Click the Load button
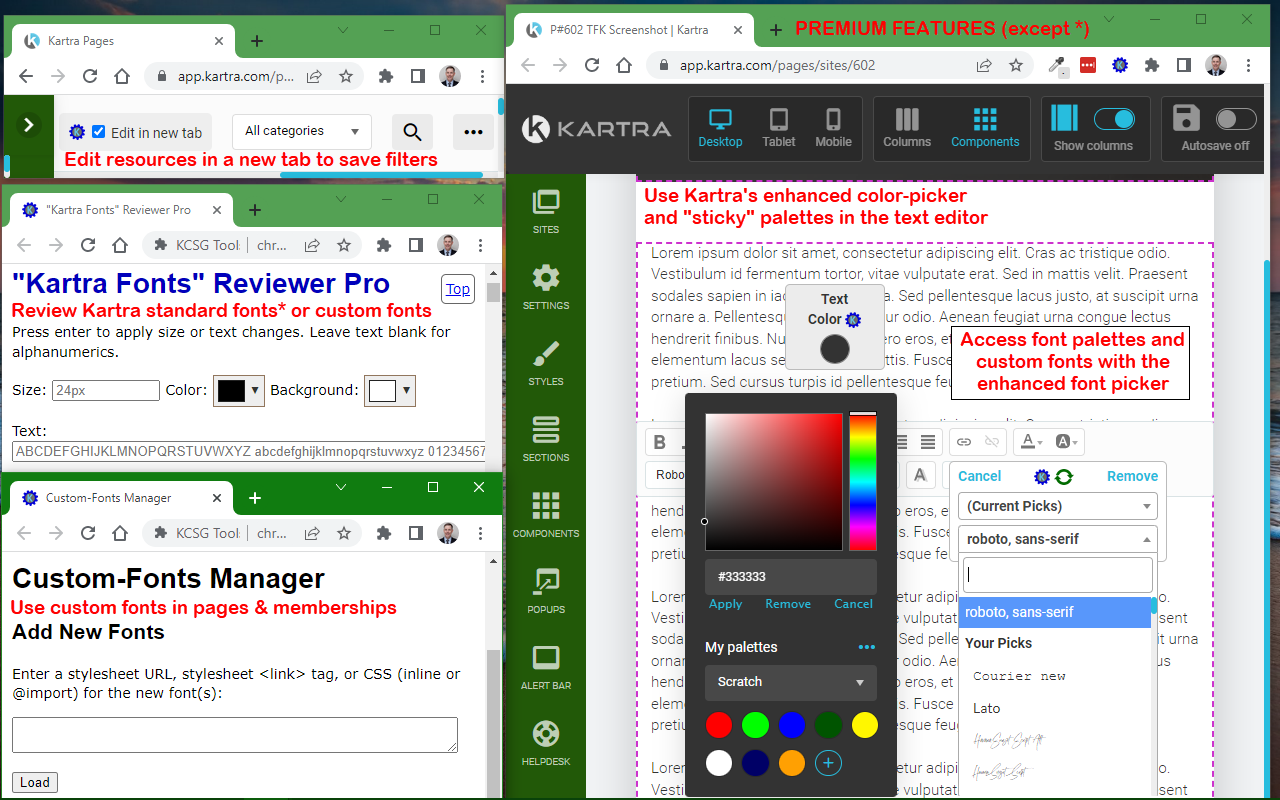The width and height of the screenshot is (1280, 800). click(35, 782)
